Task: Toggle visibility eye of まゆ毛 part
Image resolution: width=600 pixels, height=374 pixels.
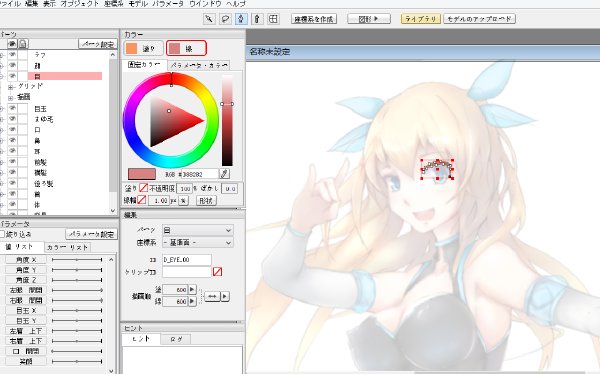Action: [12, 119]
